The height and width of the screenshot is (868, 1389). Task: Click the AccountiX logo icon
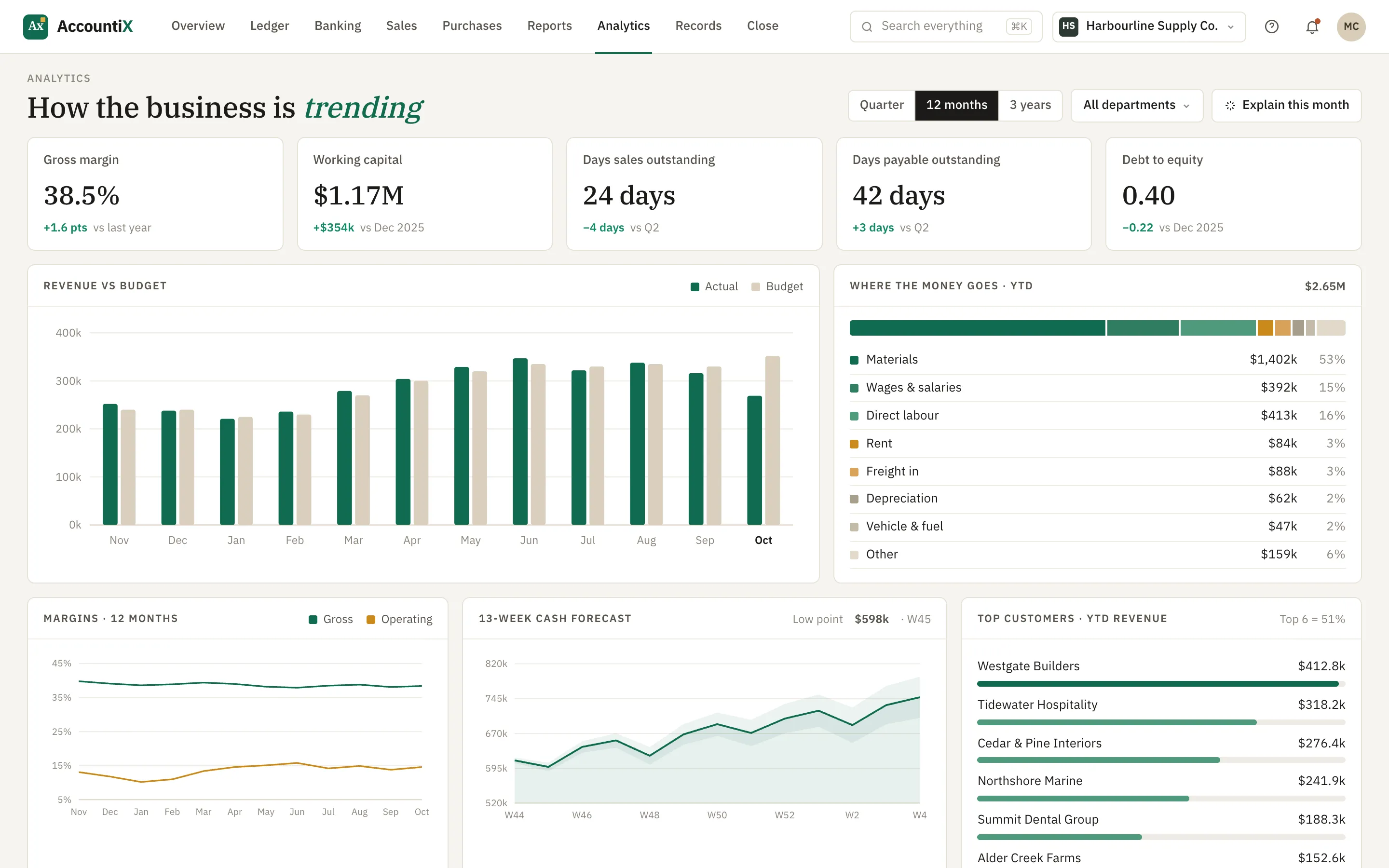[x=36, y=27]
